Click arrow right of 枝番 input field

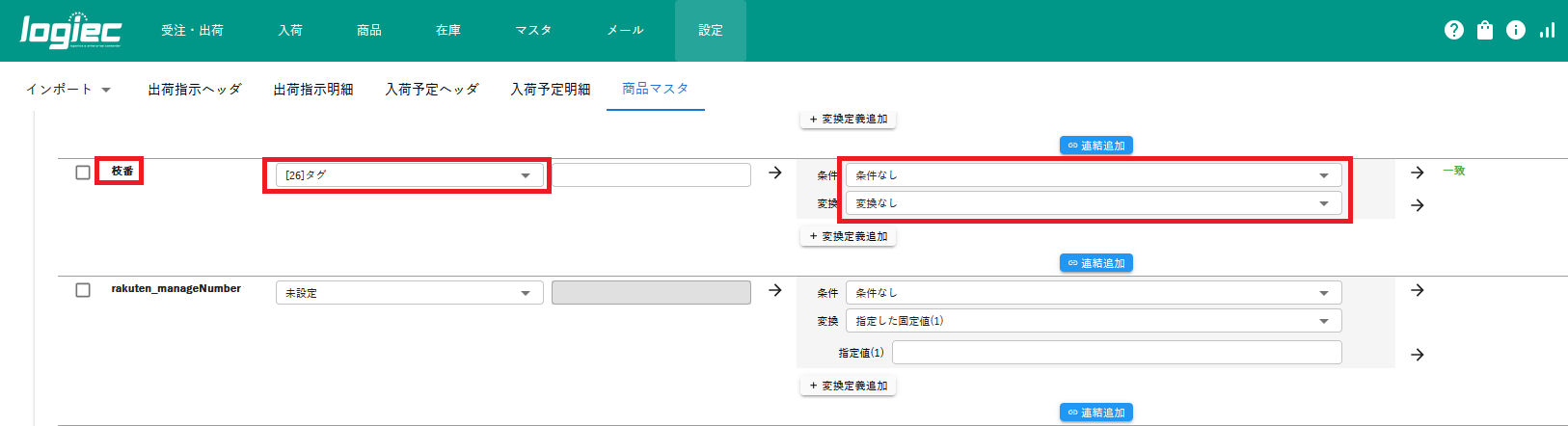pyautogui.click(x=774, y=173)
